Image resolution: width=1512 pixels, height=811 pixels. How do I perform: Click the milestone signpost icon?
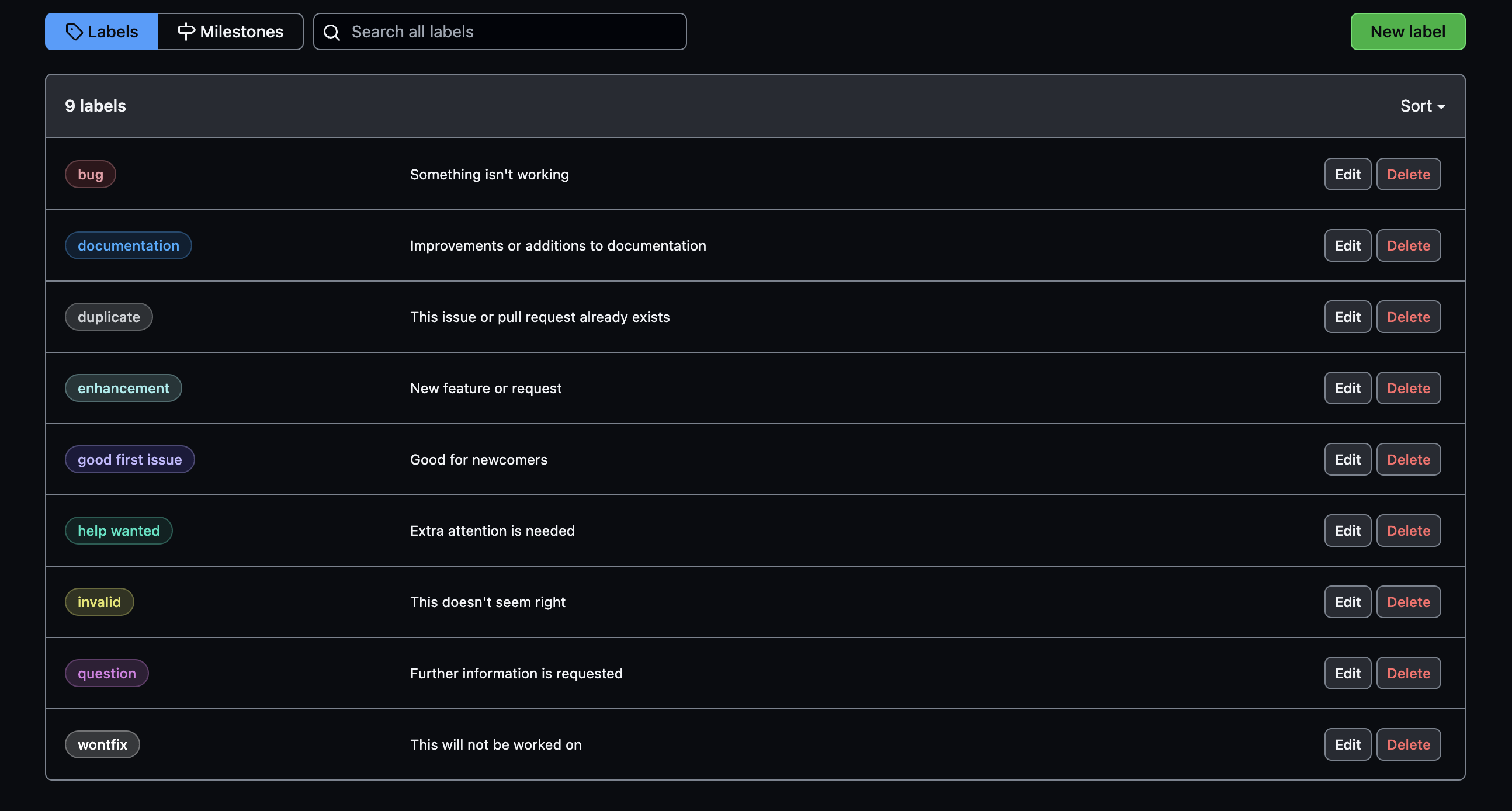(x=186, y=32)
